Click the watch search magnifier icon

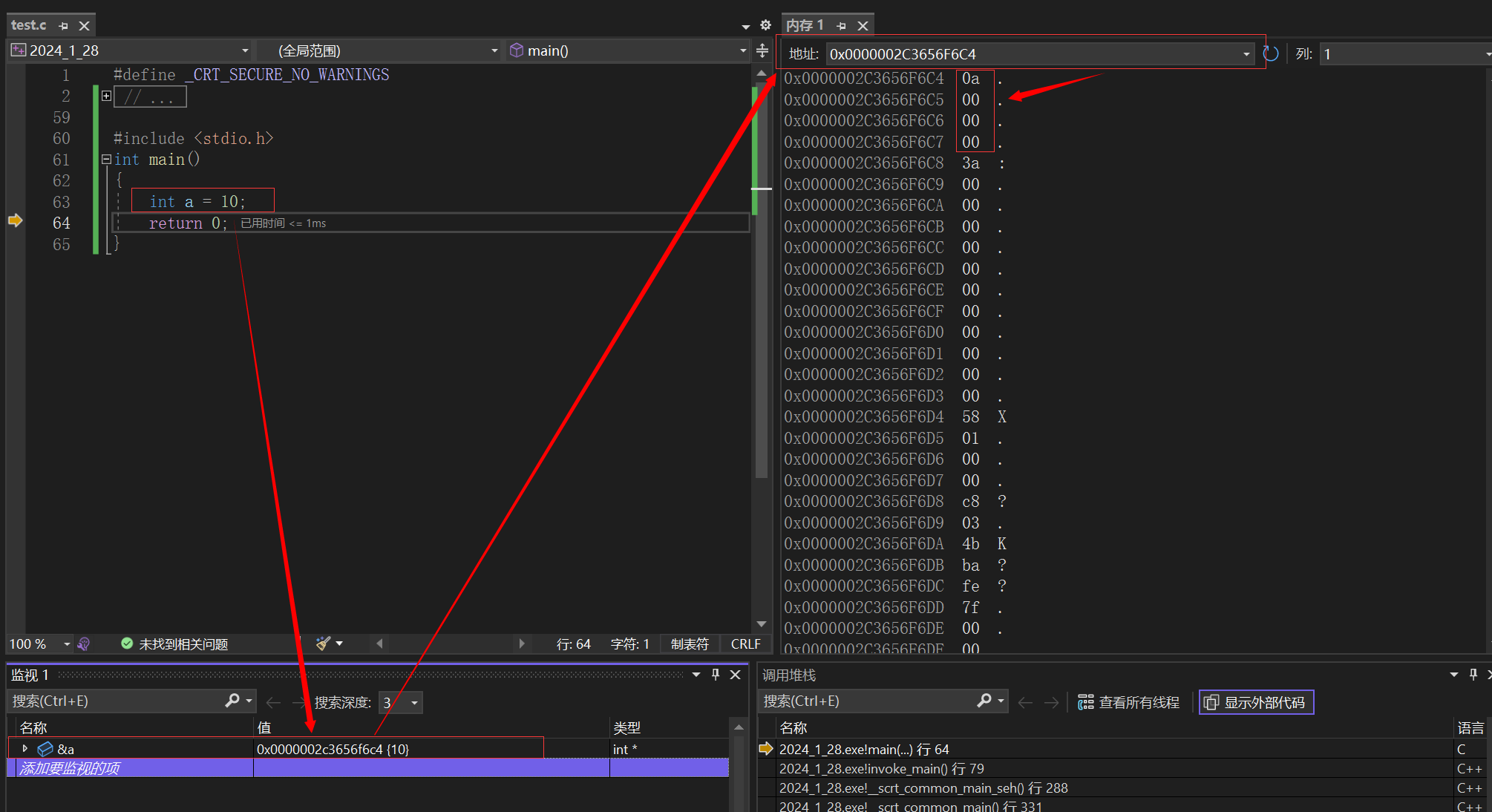point(232,701)
